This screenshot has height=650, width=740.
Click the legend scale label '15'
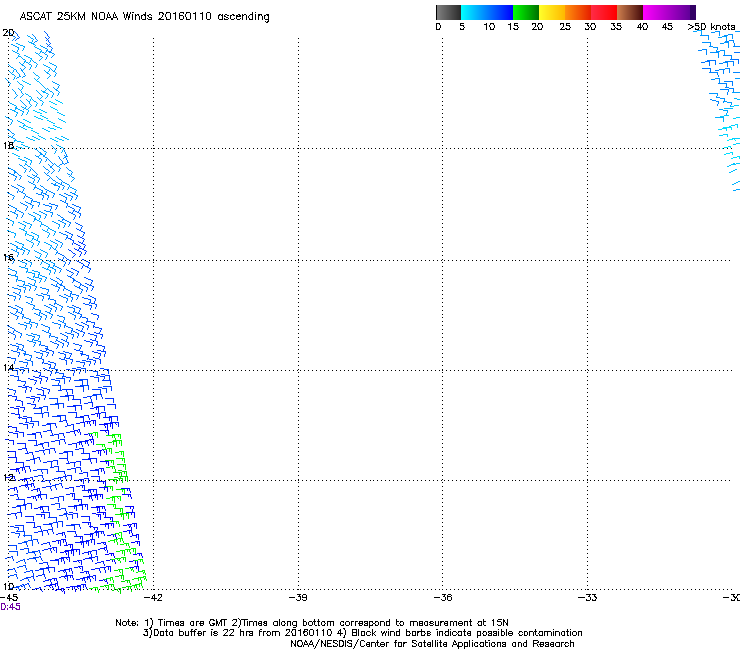click(x=513, y=27)
